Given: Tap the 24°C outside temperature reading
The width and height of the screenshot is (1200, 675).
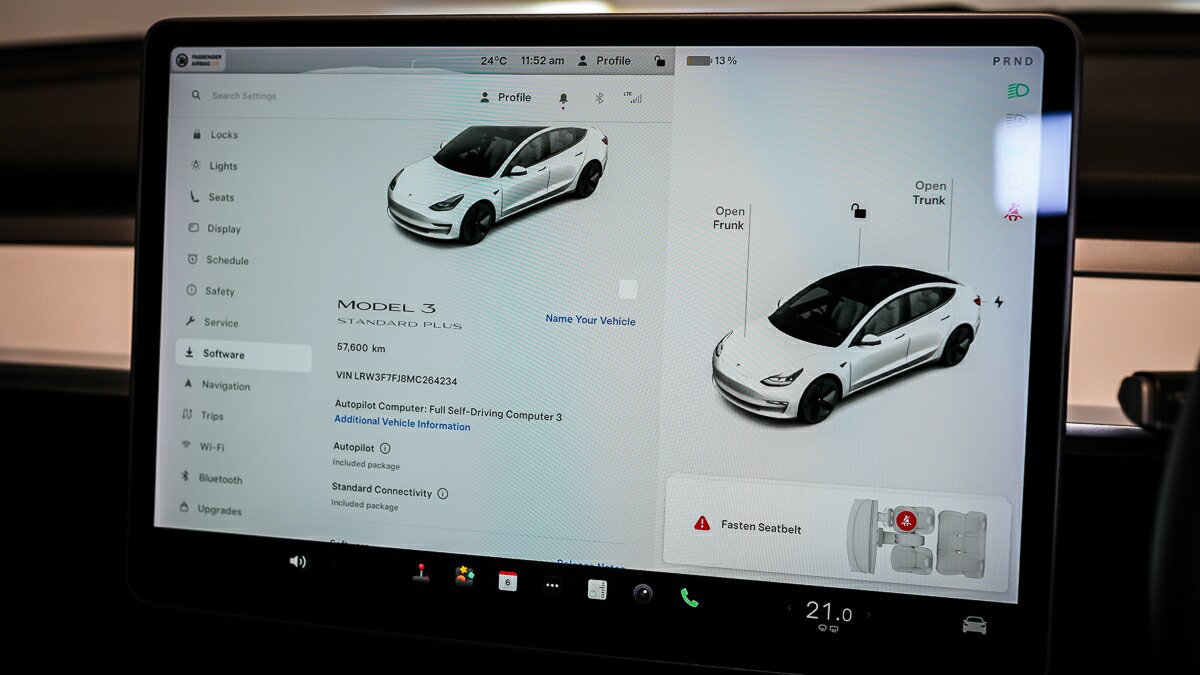Looking at the screenshot, I should [493, 61].
